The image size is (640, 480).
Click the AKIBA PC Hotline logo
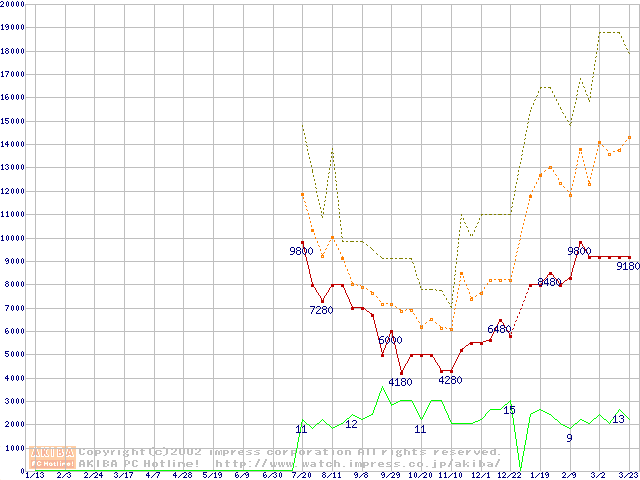point(53,457)
